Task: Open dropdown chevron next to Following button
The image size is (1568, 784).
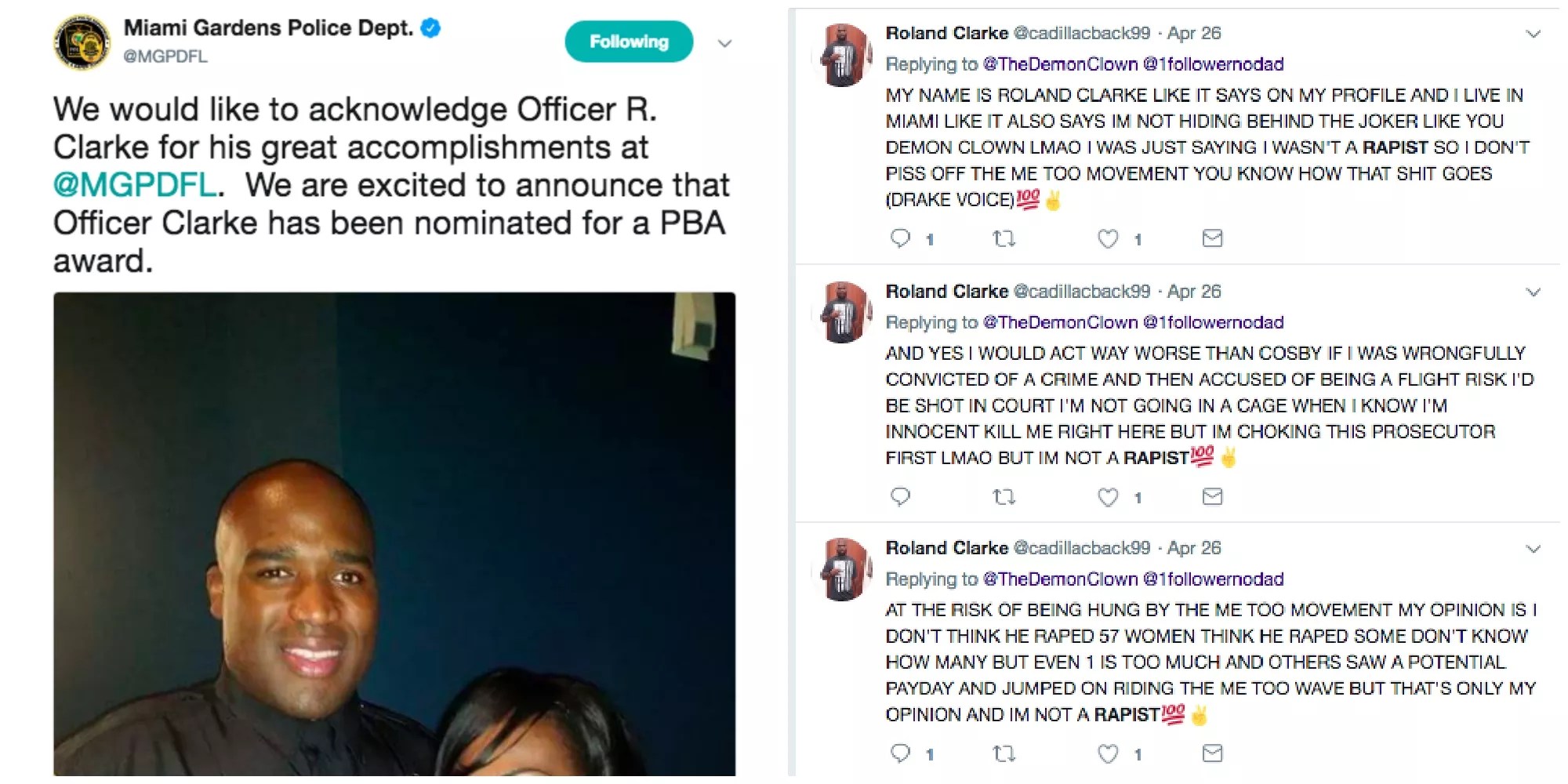Action: tap(725, 43)
